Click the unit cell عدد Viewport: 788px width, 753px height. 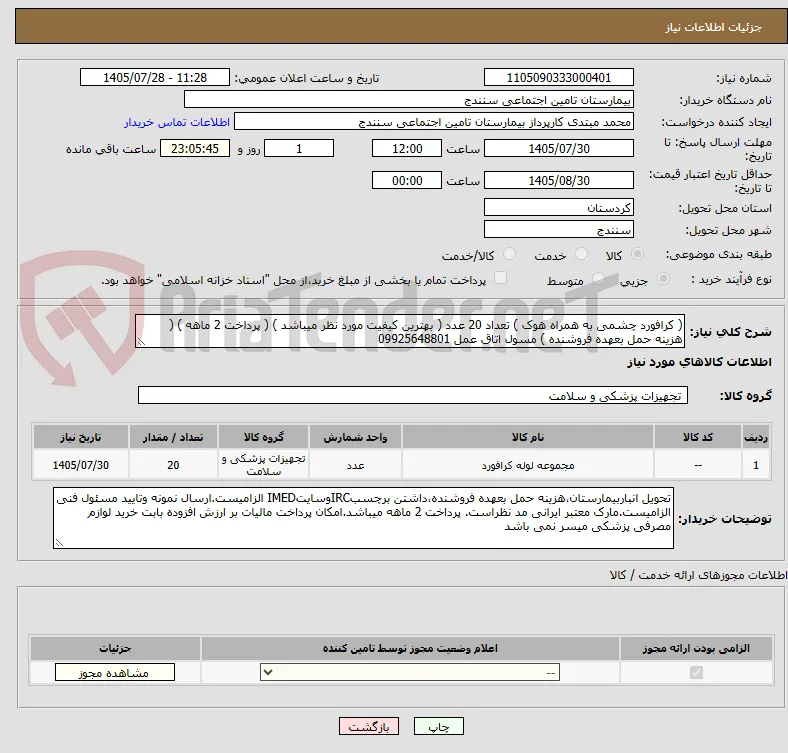[355, 465]
